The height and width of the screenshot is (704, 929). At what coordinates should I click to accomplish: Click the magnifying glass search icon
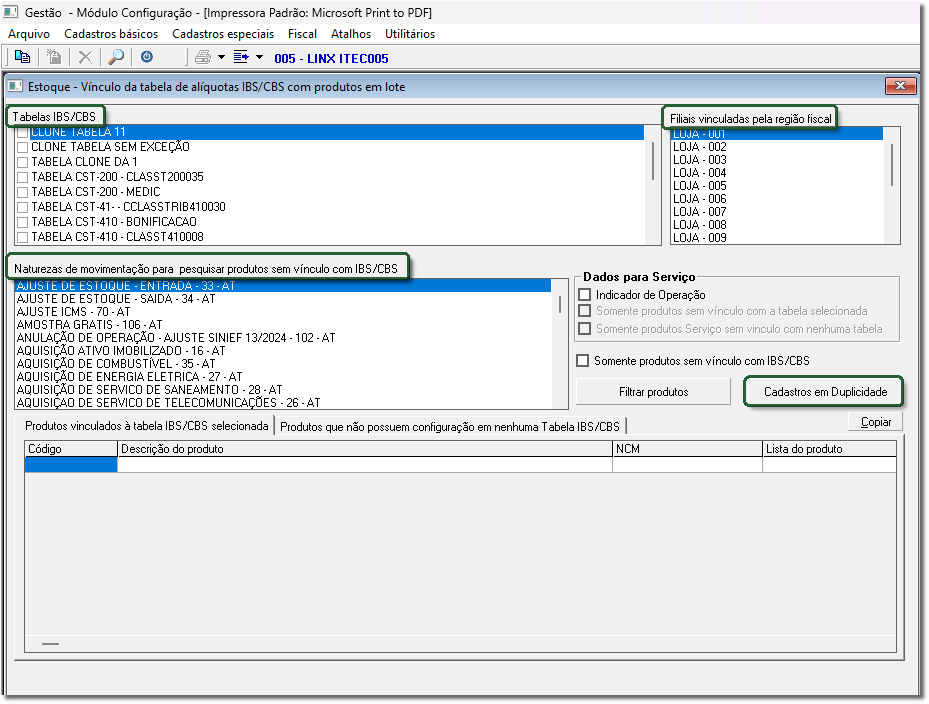116,57
